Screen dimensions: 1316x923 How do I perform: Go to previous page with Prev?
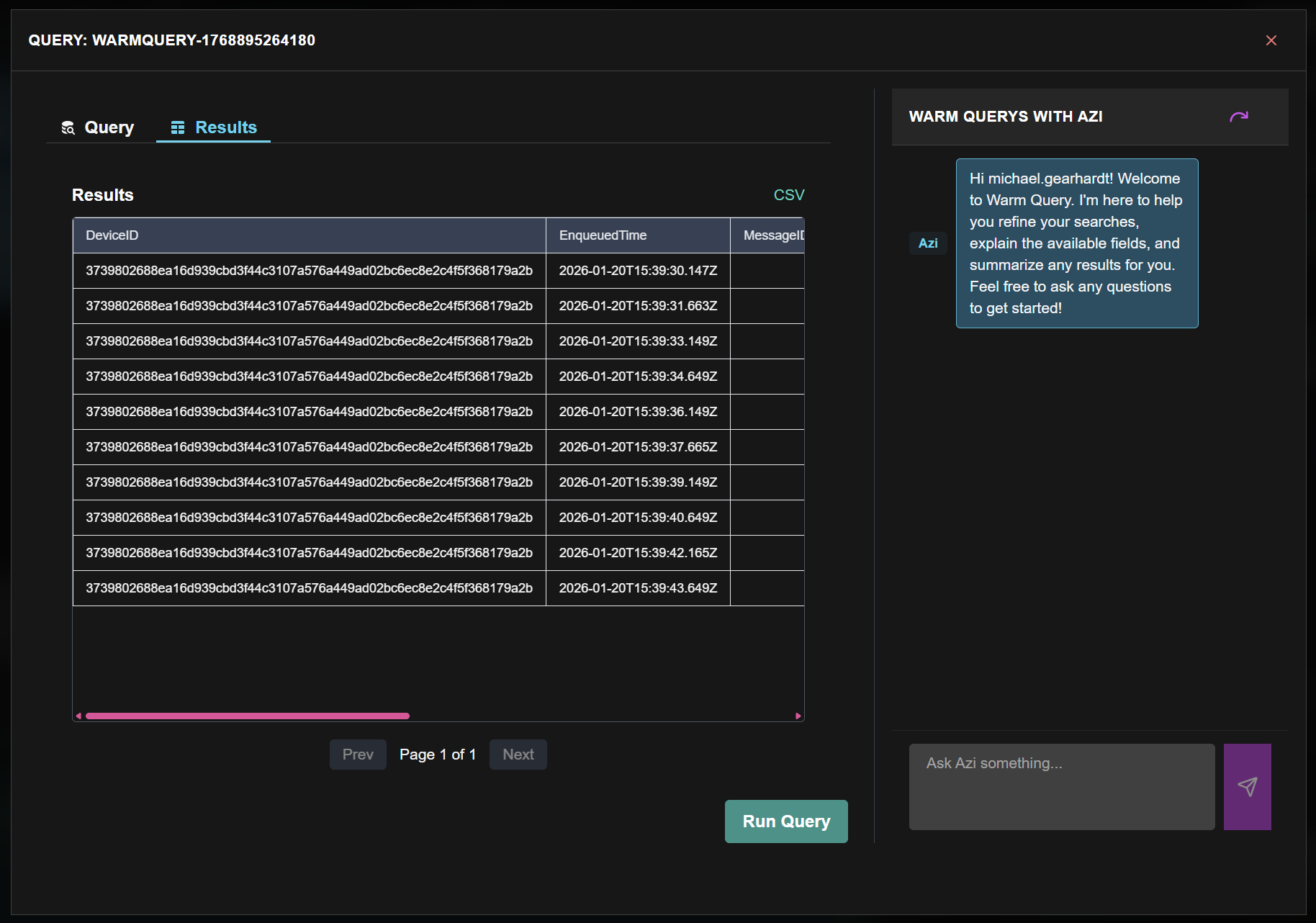(358, 755)
